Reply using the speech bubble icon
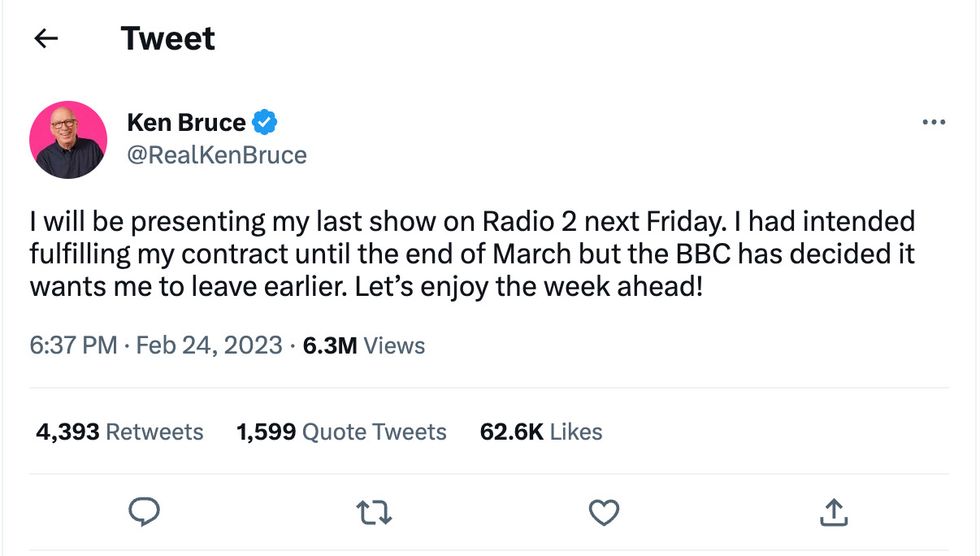The width and height of the screenshot is (980, 556). [x=146, y=513]
